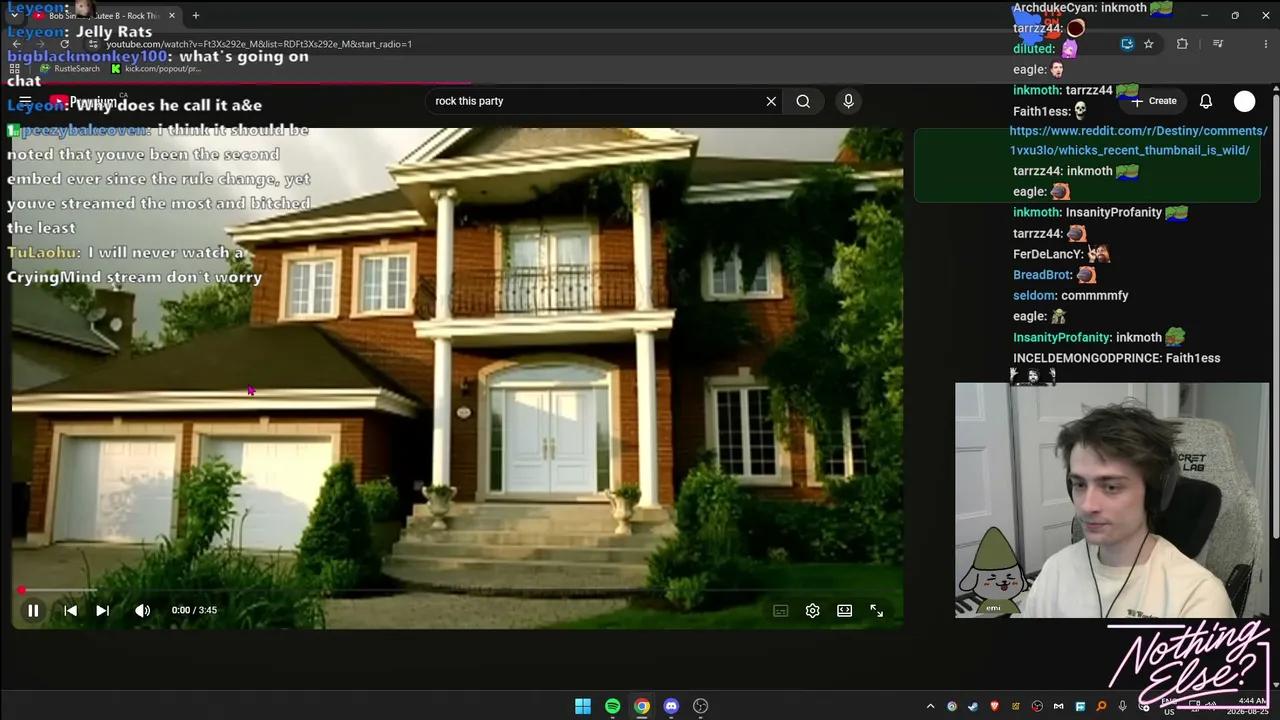This screenshot has height=720, width=1280.
Task: Show hidden system tray icons
Action: coord(930,706)
